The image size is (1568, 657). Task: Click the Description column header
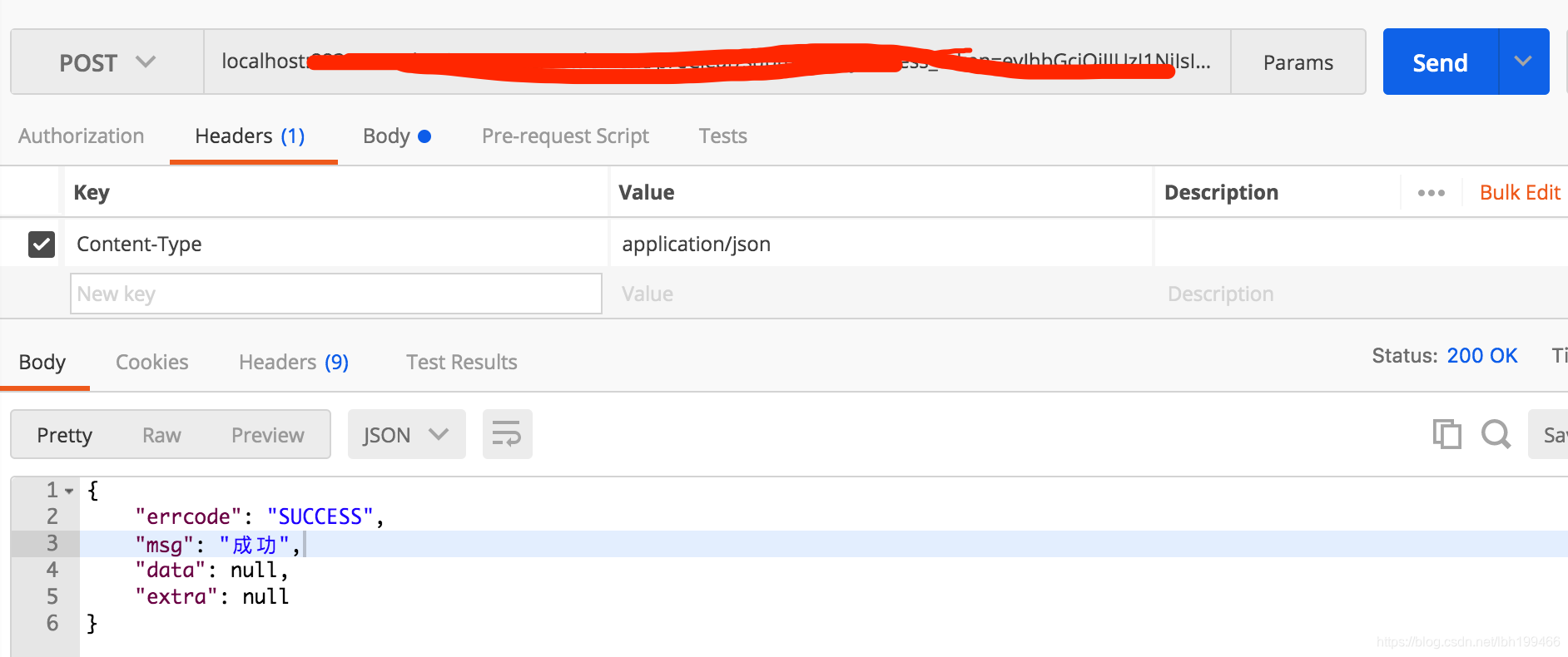pyautogui.click(x=1221, y=193)
